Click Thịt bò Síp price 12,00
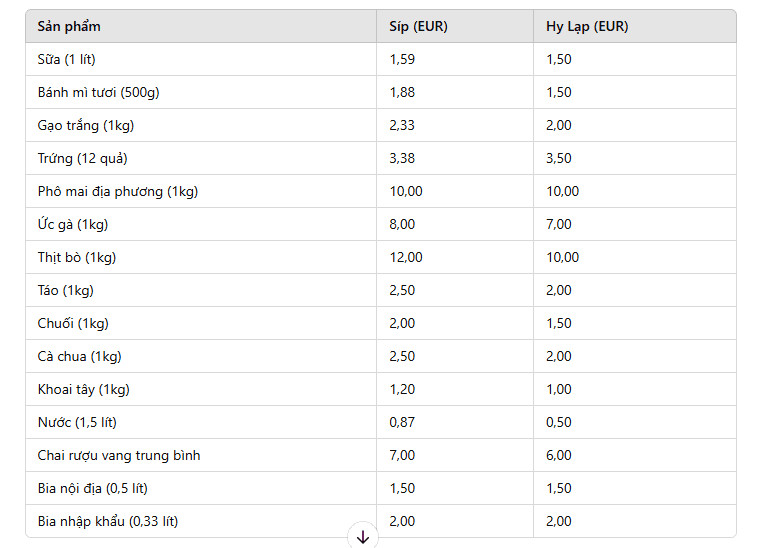 click(x=406, y=258)
